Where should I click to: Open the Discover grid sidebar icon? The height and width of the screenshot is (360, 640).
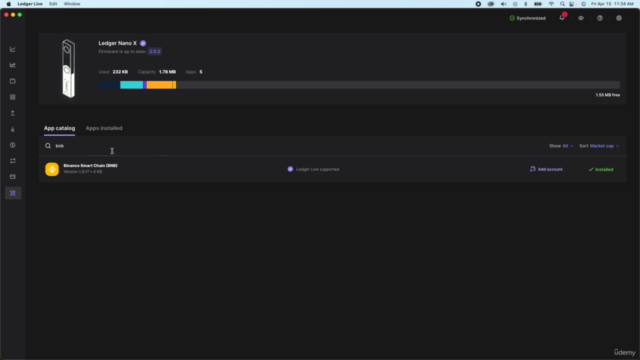coord(13,97)
